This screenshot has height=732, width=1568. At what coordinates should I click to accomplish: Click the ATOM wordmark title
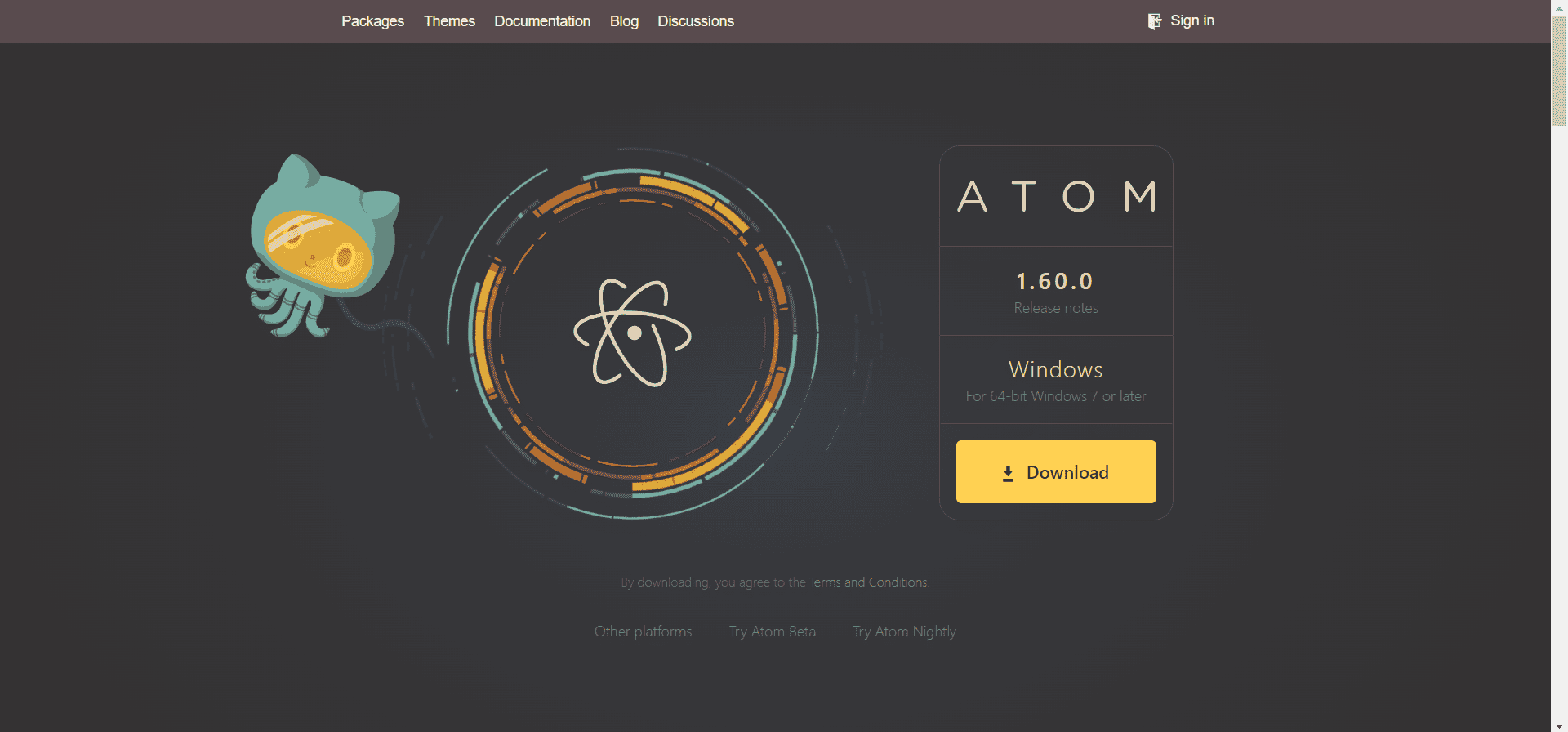point(1056,197)
